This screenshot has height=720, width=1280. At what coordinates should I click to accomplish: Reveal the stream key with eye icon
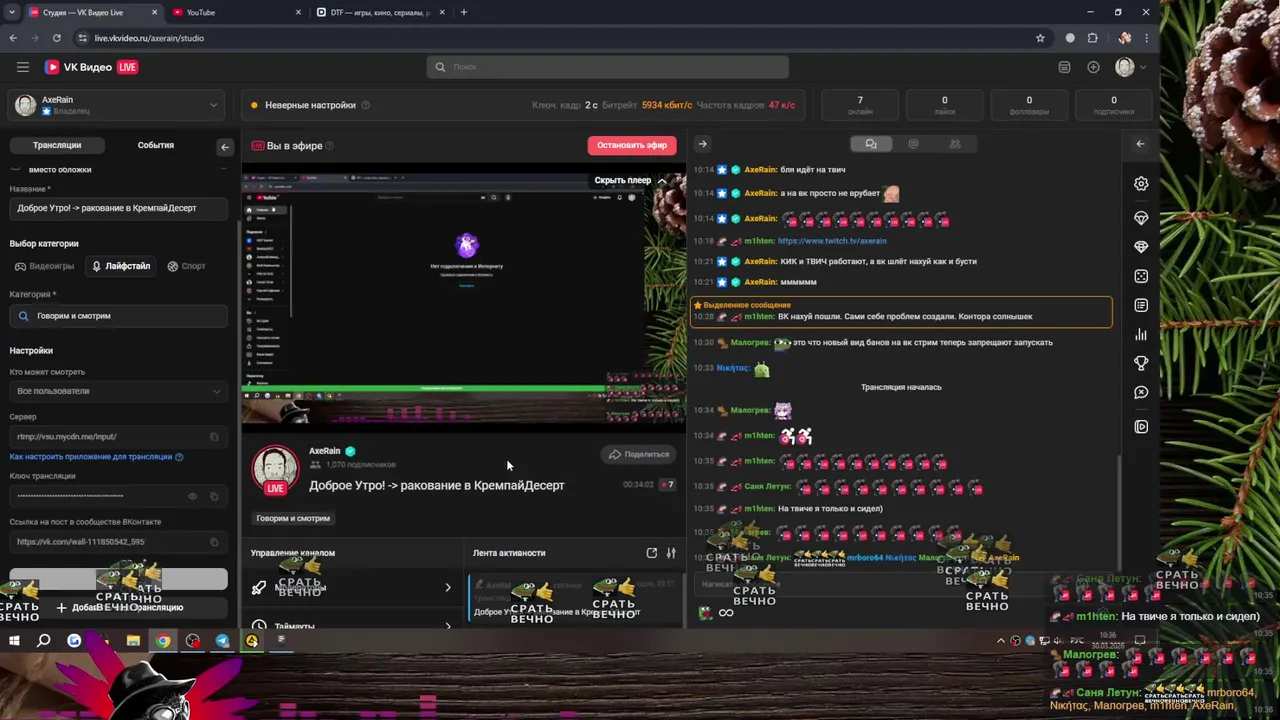pyautogui.click(x=193, y=496)
